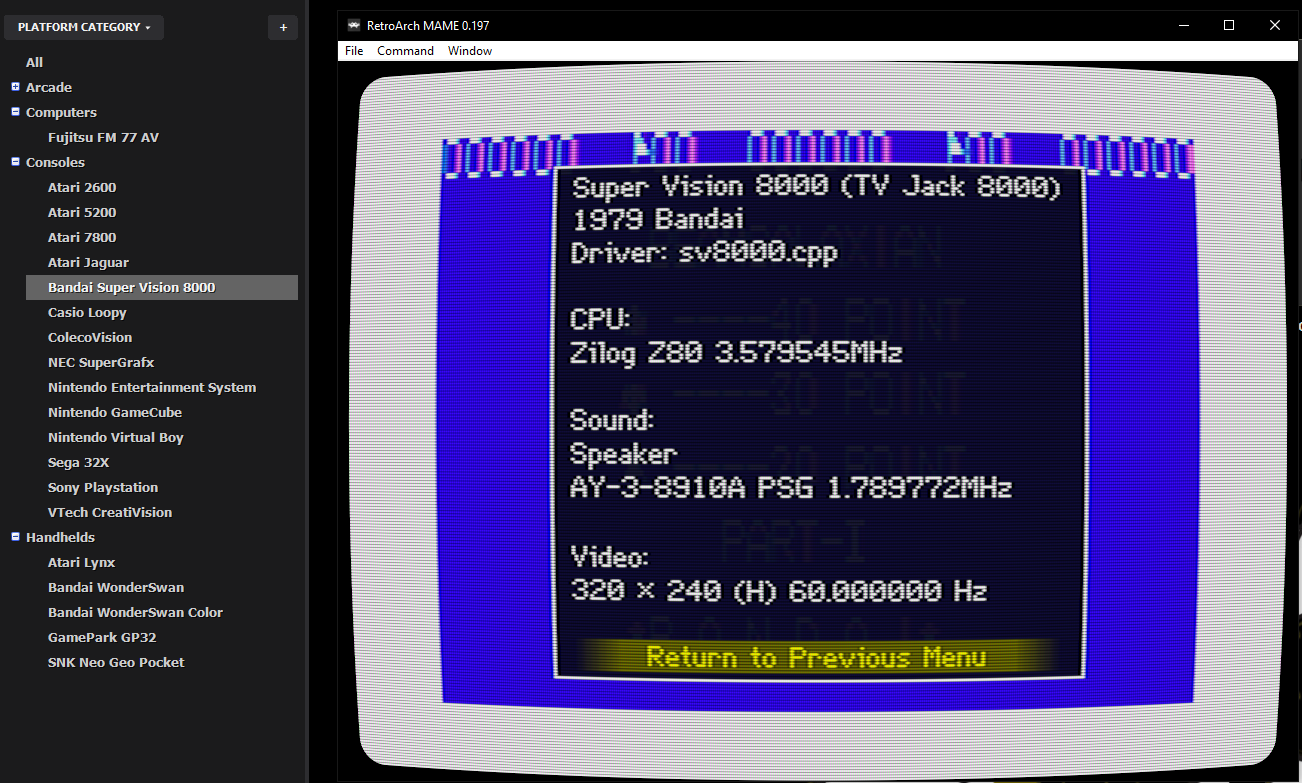Collapse the Handhelds category
Viewport: 1302px width, 783px height.
(15, 537)
